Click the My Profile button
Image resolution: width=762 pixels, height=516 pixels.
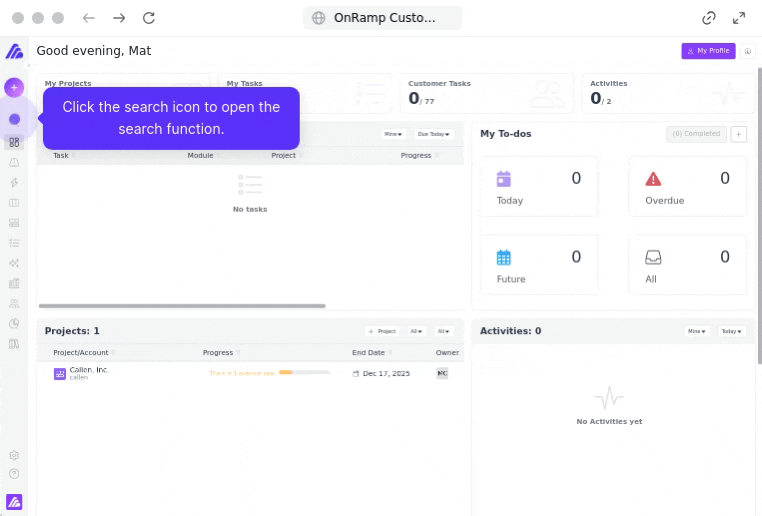[x=708, y=51]
